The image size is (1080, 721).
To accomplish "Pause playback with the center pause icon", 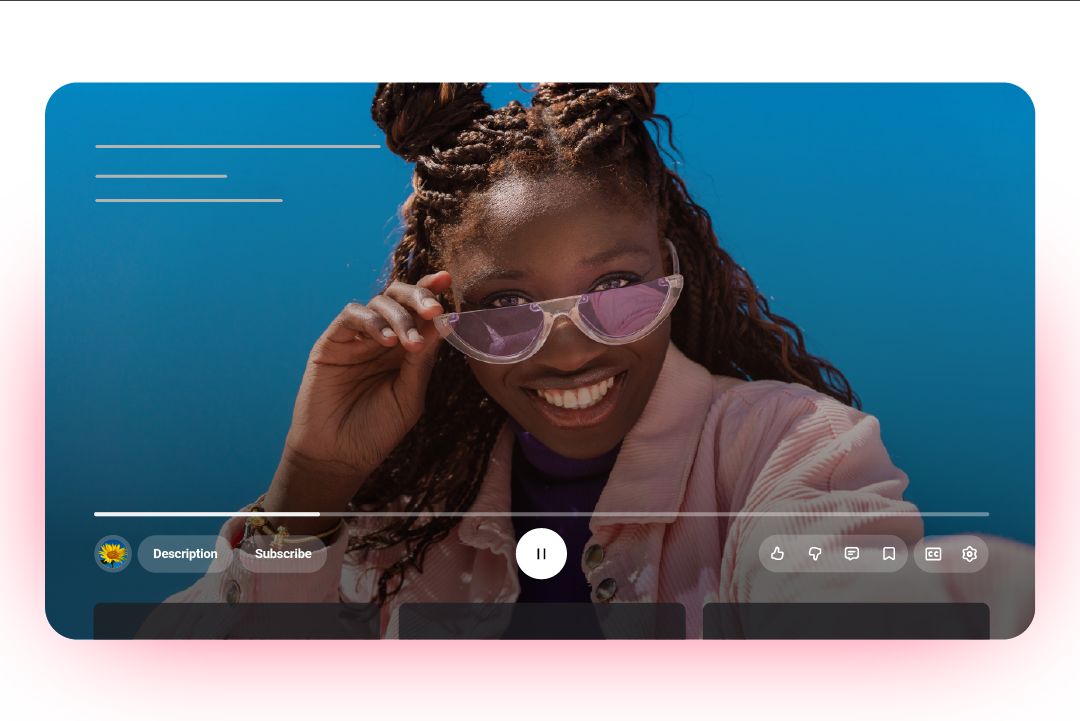I will (542, 553).
